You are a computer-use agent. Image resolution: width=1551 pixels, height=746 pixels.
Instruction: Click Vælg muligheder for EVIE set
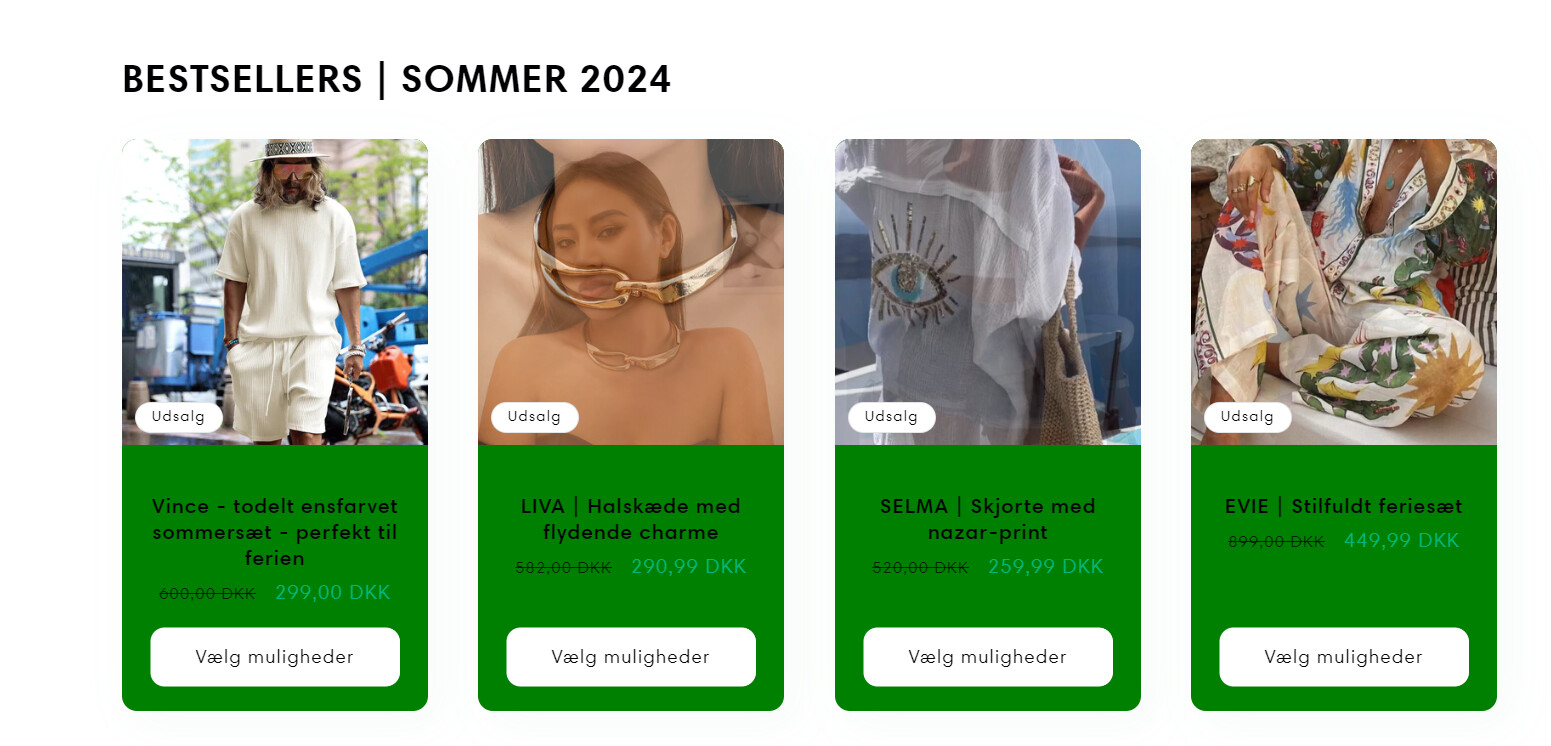click(1344, 657)
